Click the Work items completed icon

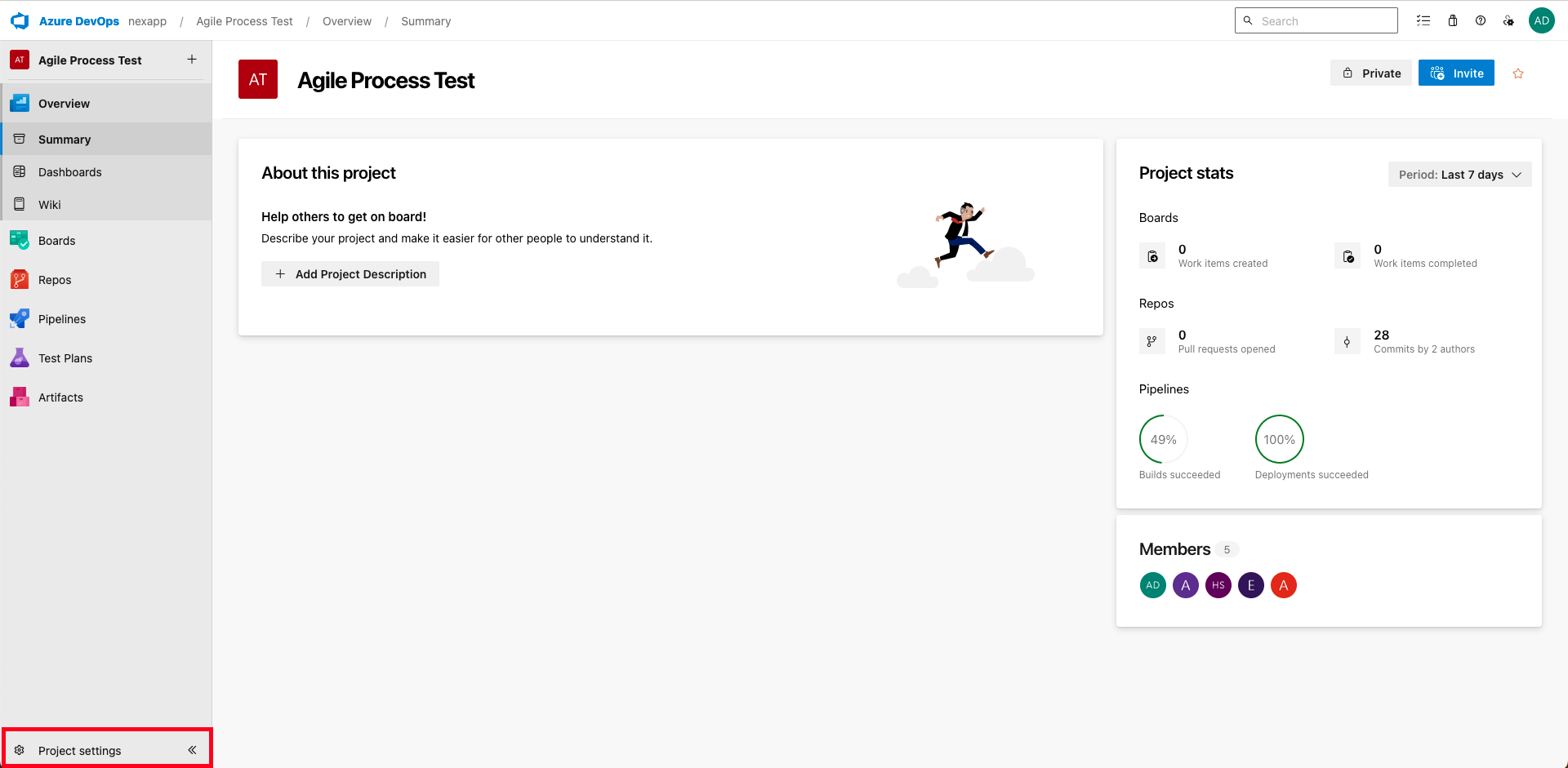pyautogui.click(x=1347, y=256)
